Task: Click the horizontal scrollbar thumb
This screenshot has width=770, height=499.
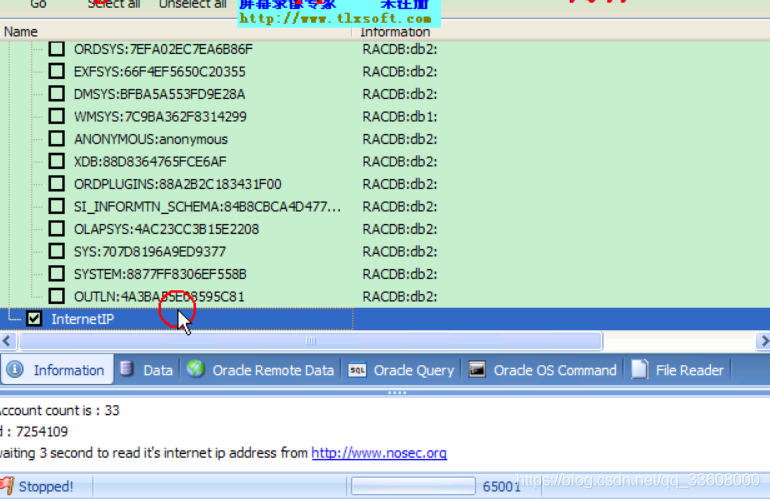Action: point(310,340)
